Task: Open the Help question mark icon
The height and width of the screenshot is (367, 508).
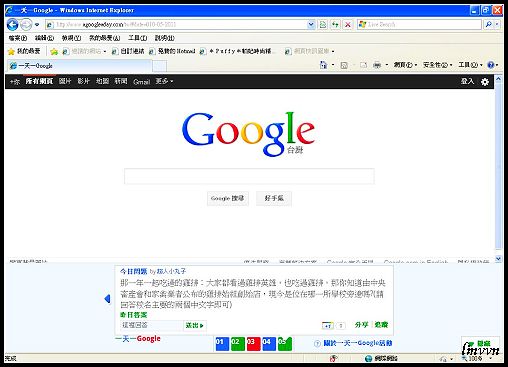Action: (x=491, y=65)
